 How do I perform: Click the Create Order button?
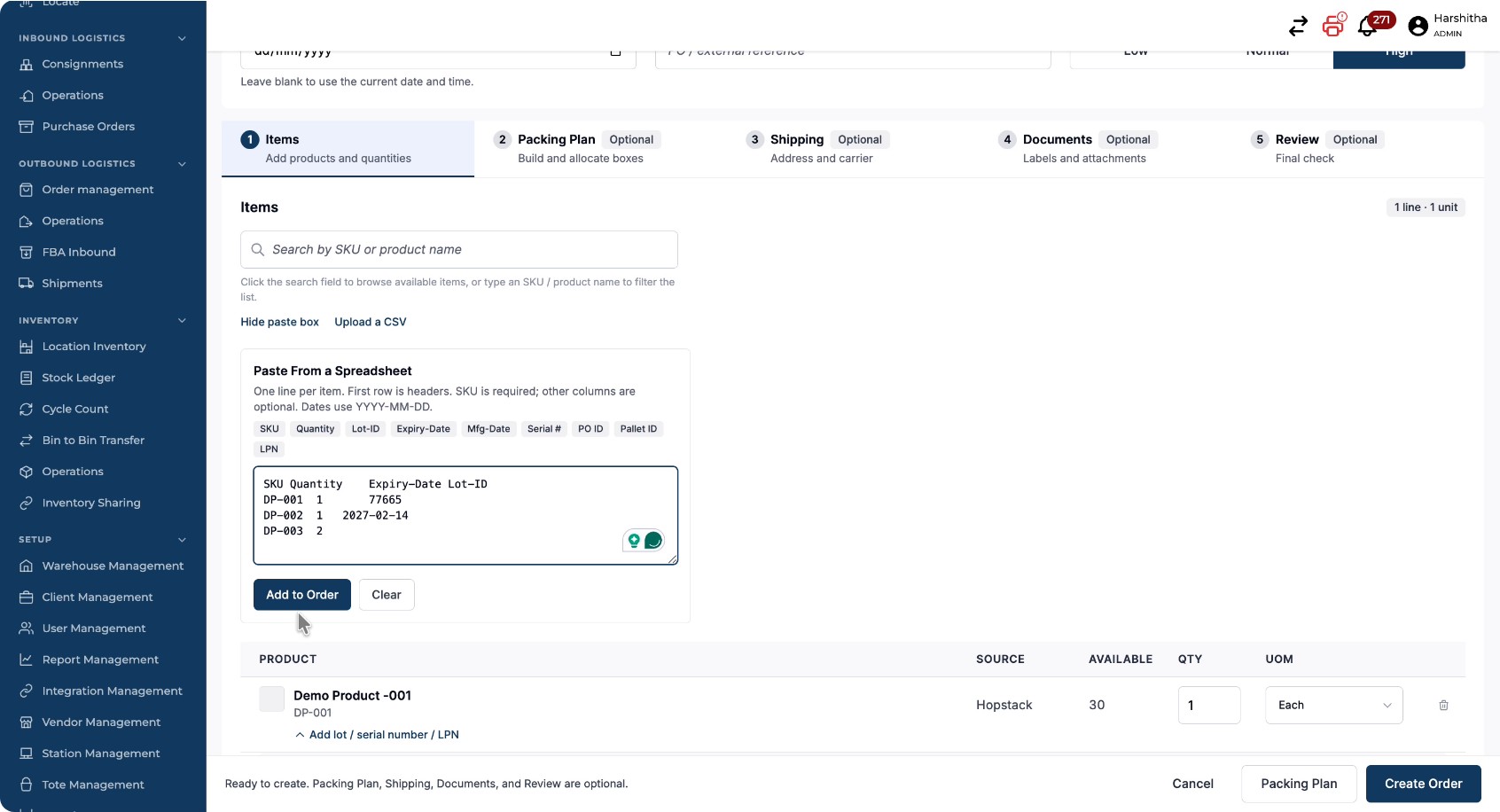[1424, 784]
